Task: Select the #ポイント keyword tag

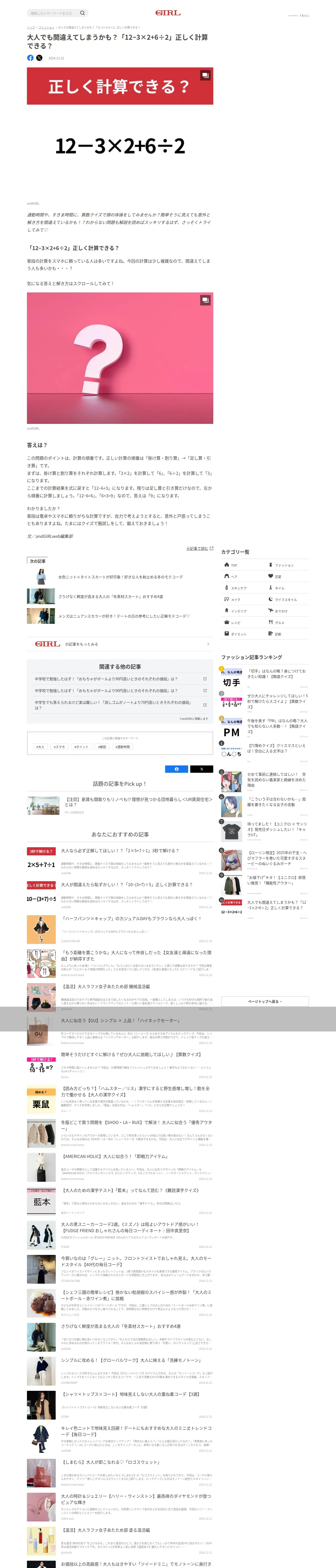Action: pos(81,747)
